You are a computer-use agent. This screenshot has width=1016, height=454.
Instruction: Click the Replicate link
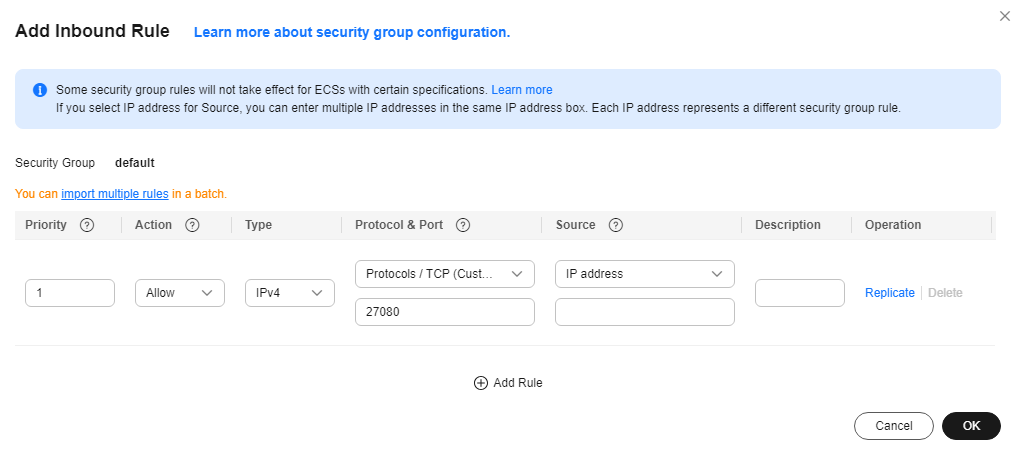(890, 293)
